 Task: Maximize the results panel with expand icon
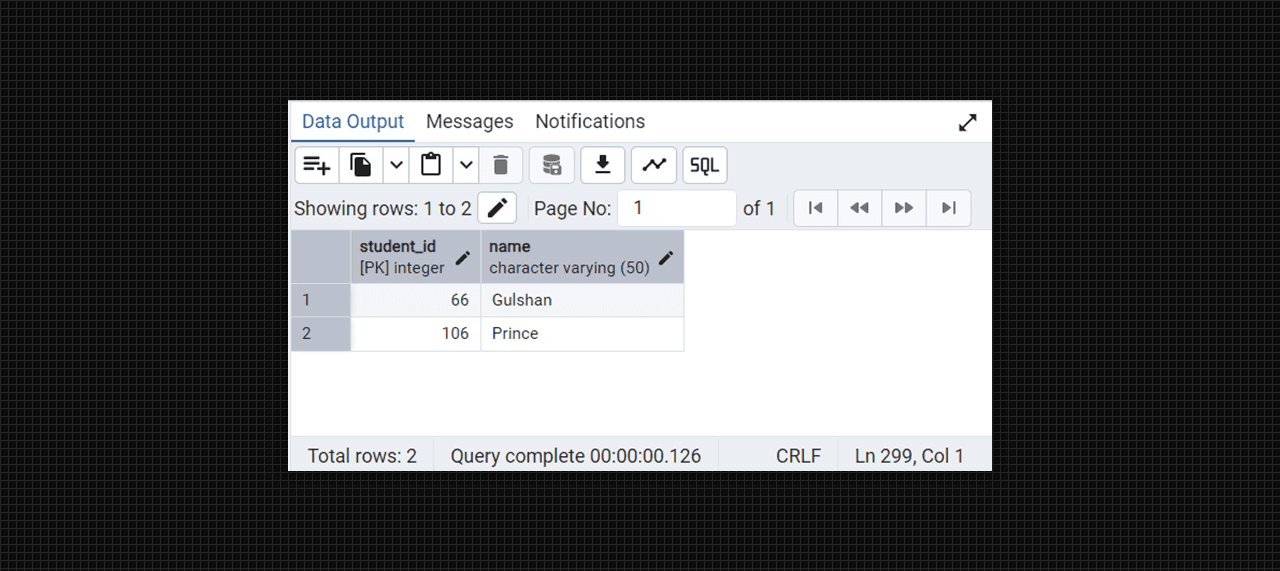click(x=967, y=122)
